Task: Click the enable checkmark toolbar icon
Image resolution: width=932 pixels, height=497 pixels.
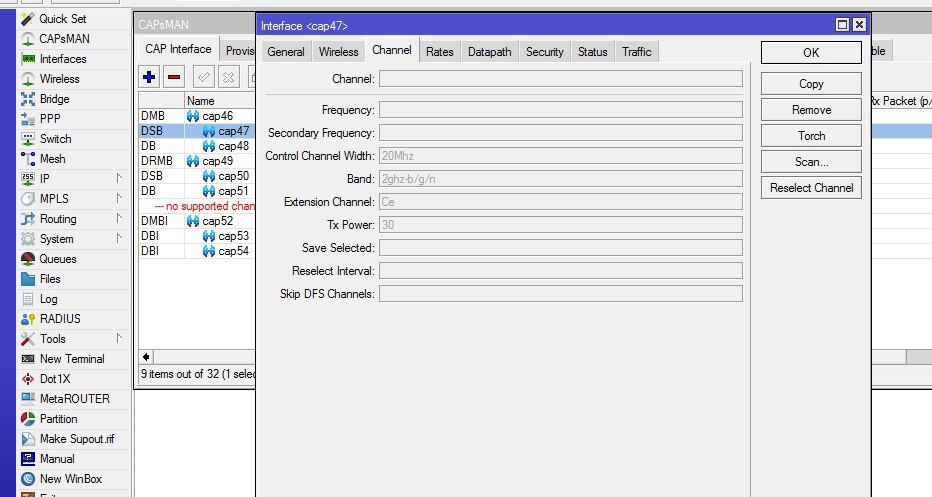Action: click(203, 77)
